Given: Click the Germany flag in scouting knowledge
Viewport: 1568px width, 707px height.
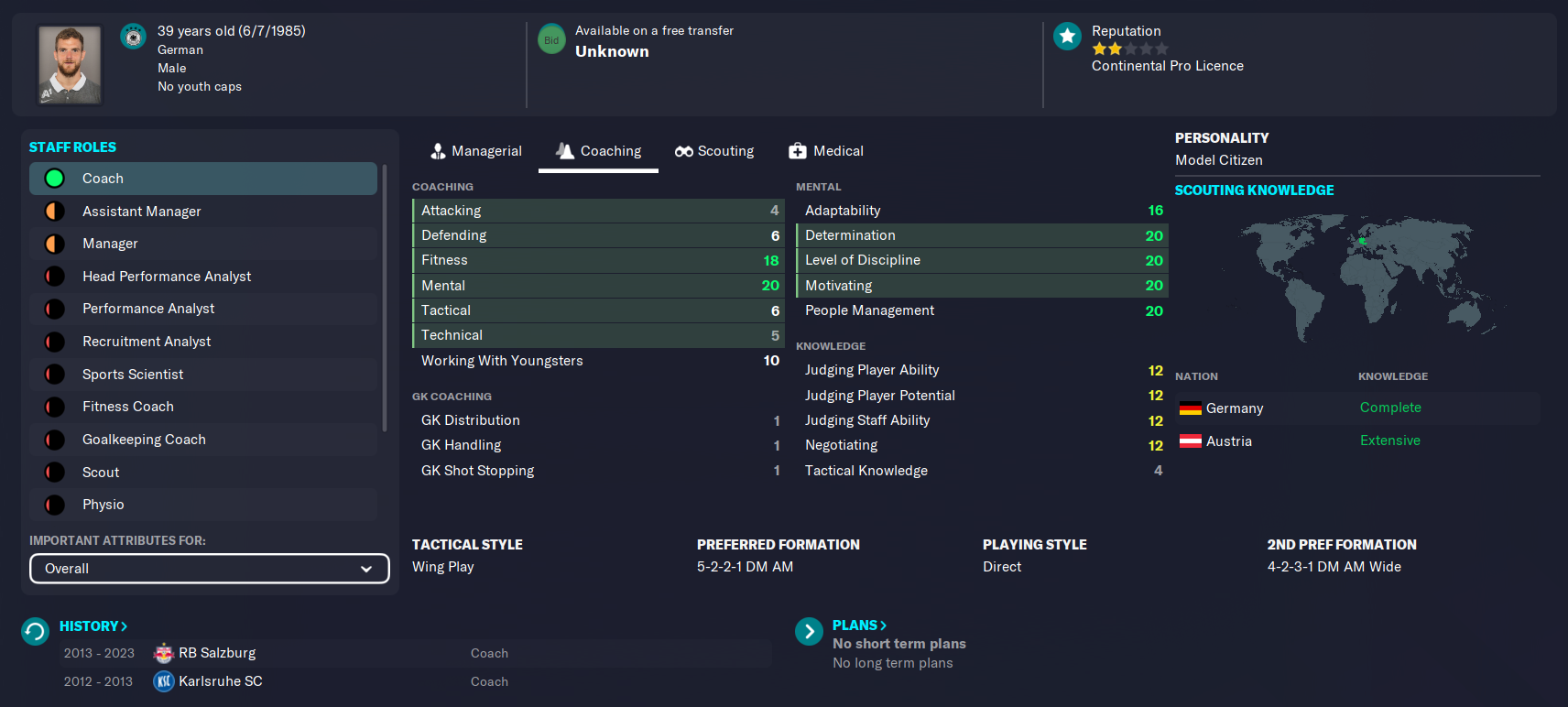Looking at the screenshot, I should 1191,408.
